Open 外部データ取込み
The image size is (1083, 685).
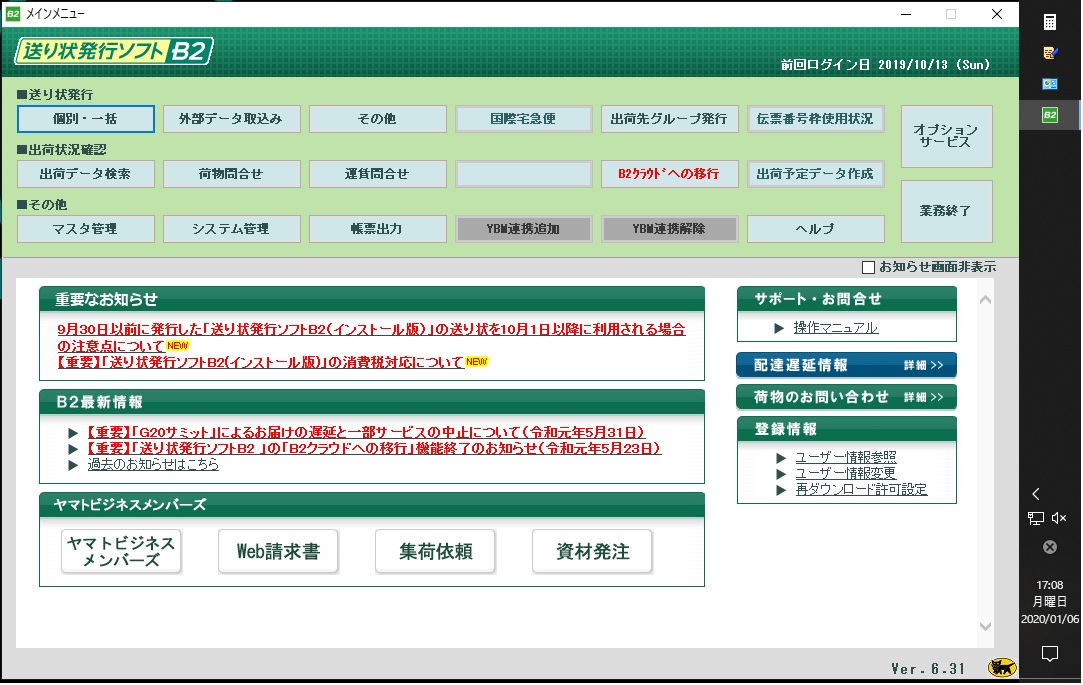click(231, 119)
